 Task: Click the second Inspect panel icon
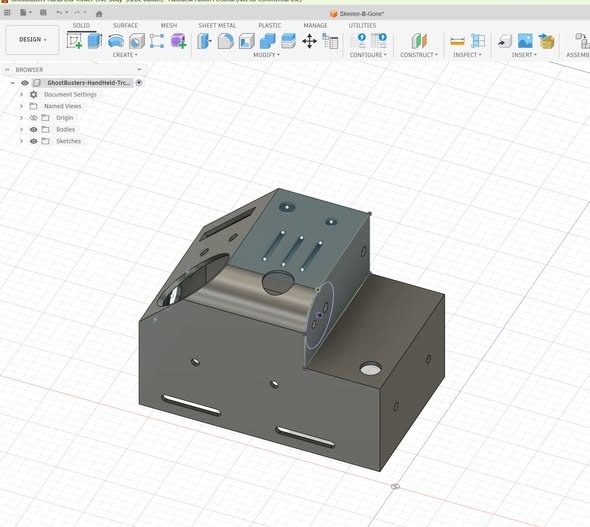(x=478, y=41)
